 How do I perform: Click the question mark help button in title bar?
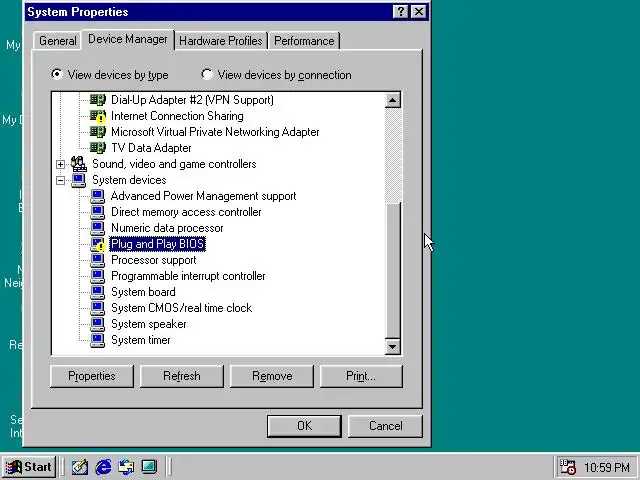tap(400, 12)
